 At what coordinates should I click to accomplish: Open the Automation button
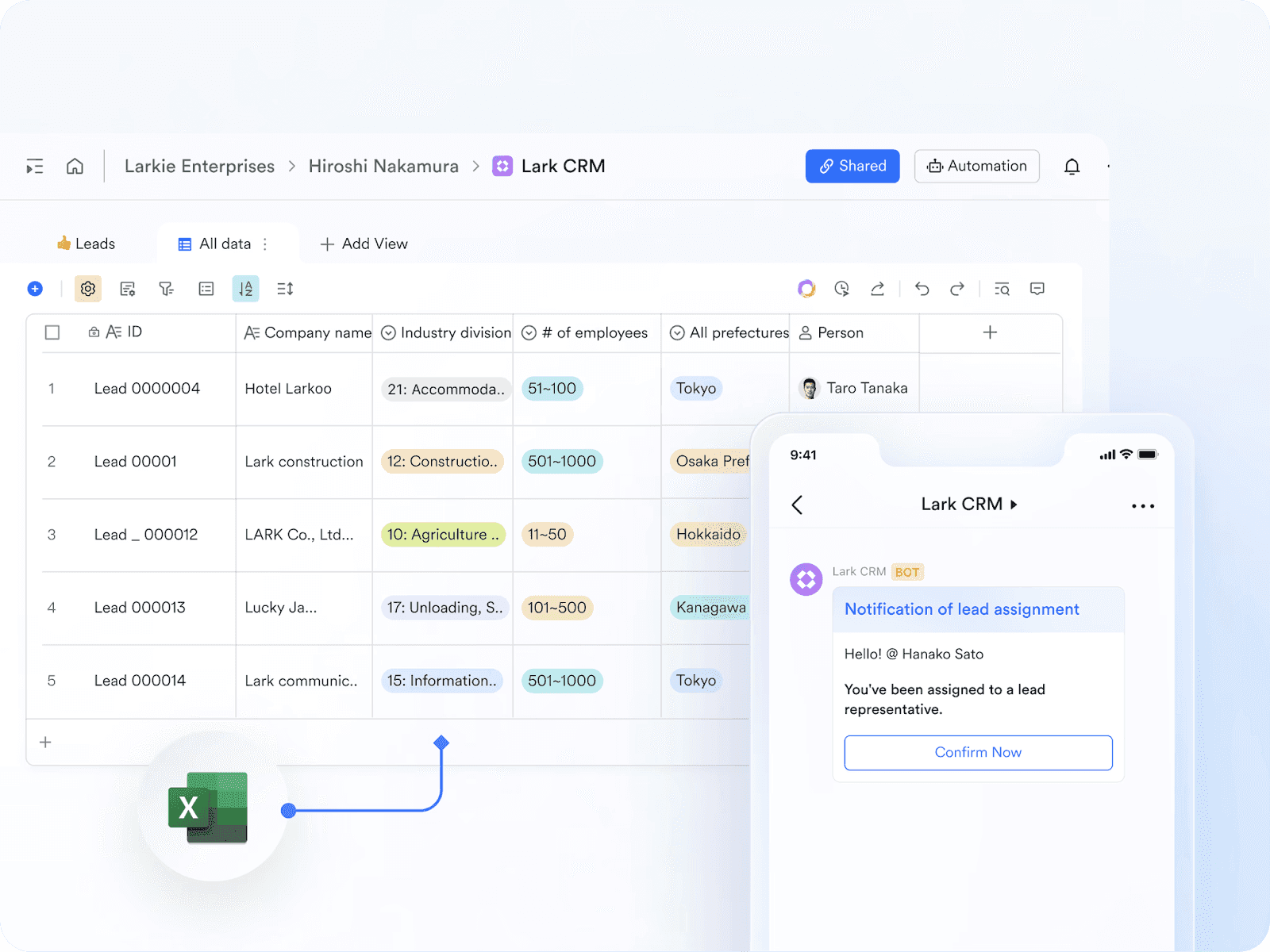tap(977, 166)
